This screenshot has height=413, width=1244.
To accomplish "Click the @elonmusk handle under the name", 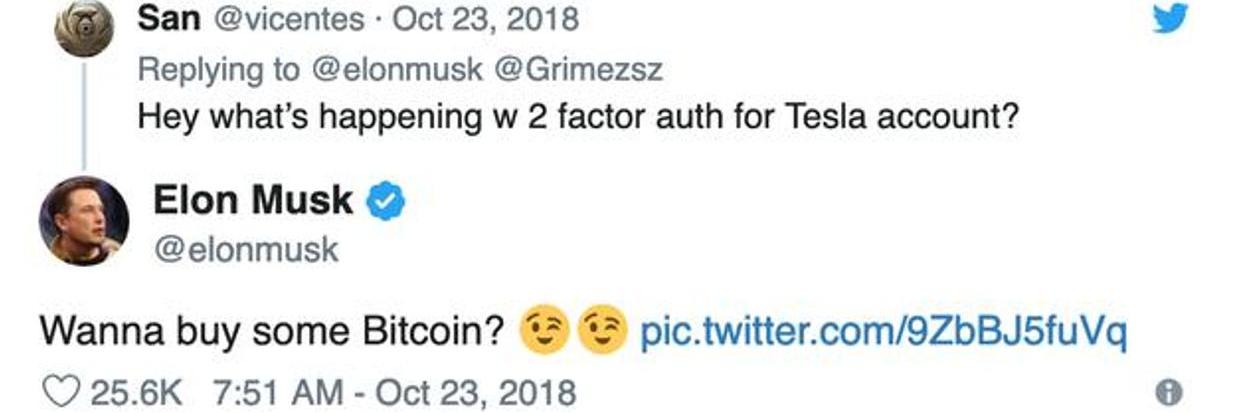I will point(245,250).
